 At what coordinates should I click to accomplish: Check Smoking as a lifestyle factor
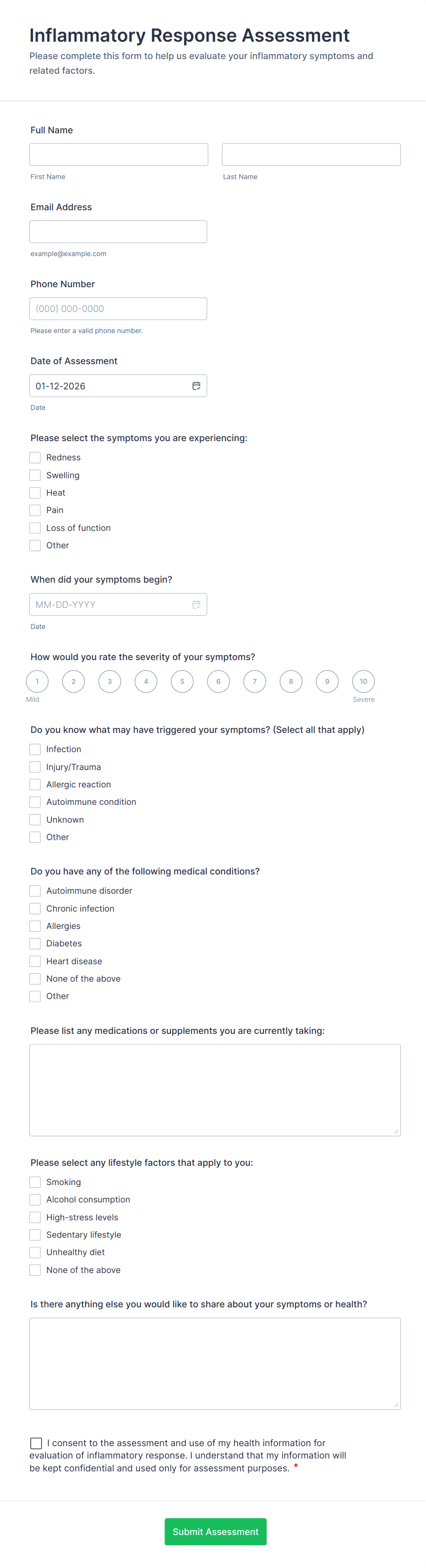point(35,1181)
